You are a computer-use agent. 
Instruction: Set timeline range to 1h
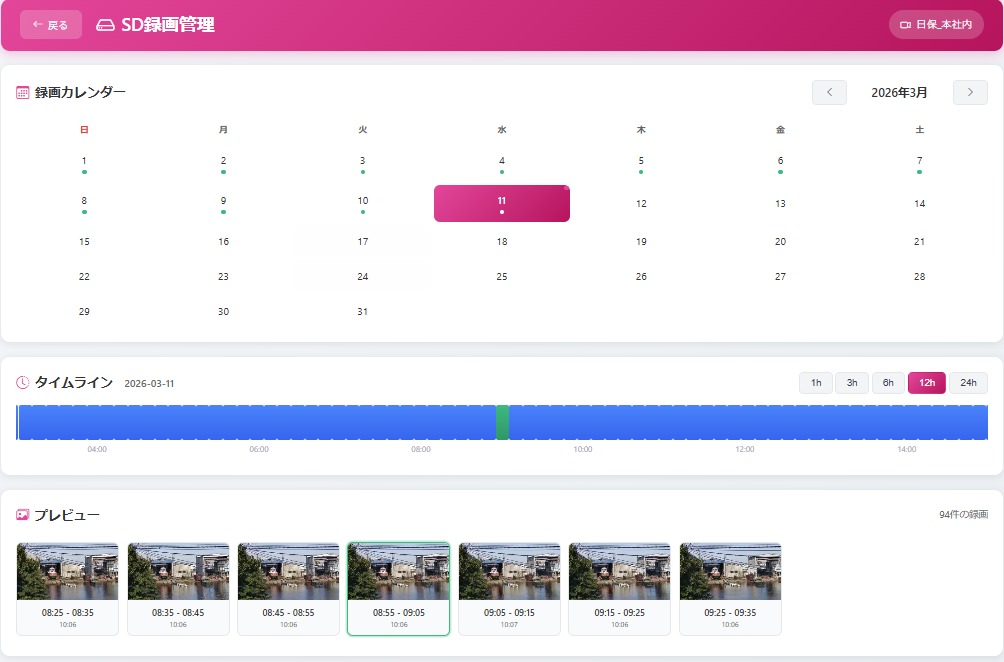pos(816,383)
